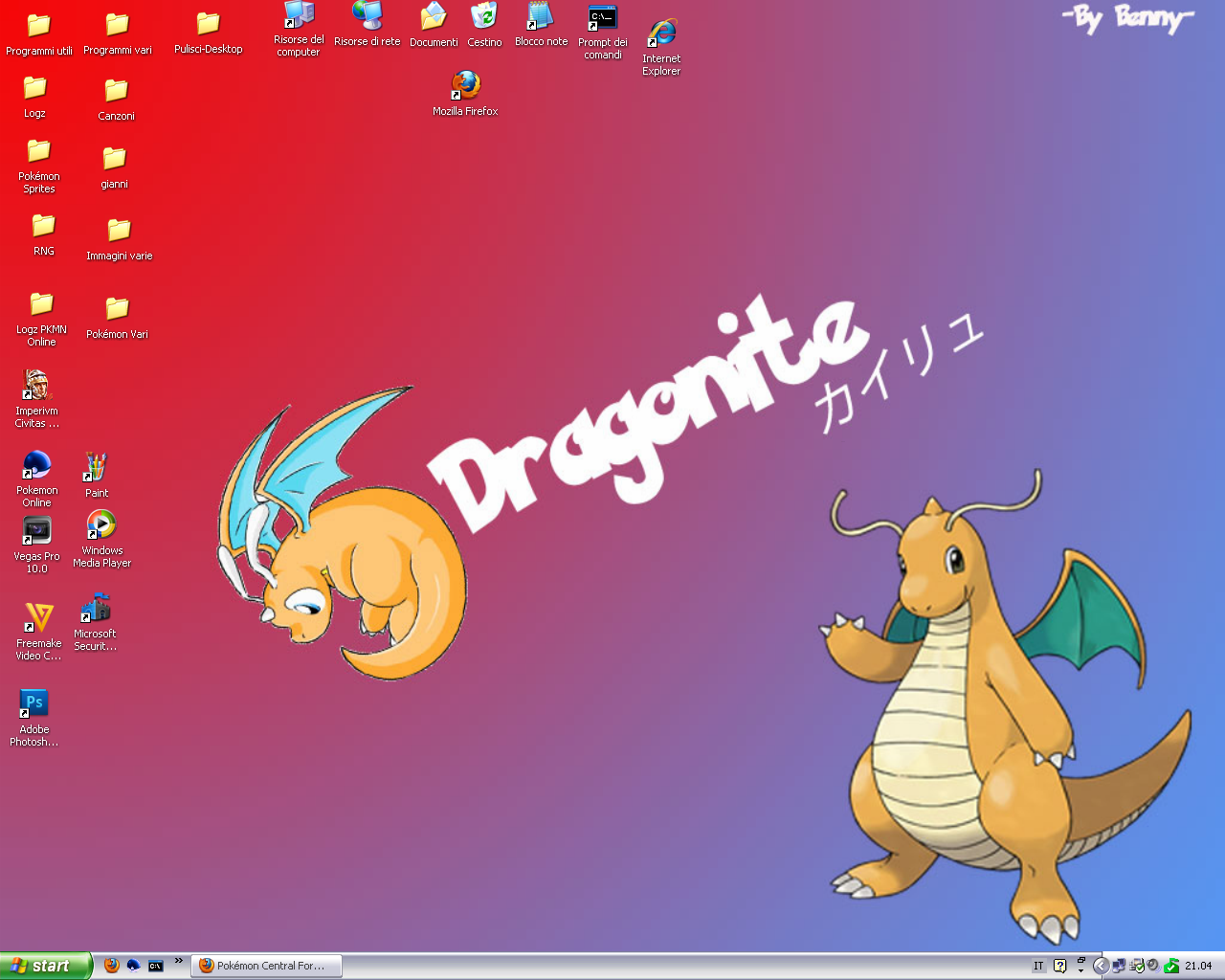Switch to Pokémon Central Forum taskbar button
The image size is (1225, 980).
coord(267,966)
